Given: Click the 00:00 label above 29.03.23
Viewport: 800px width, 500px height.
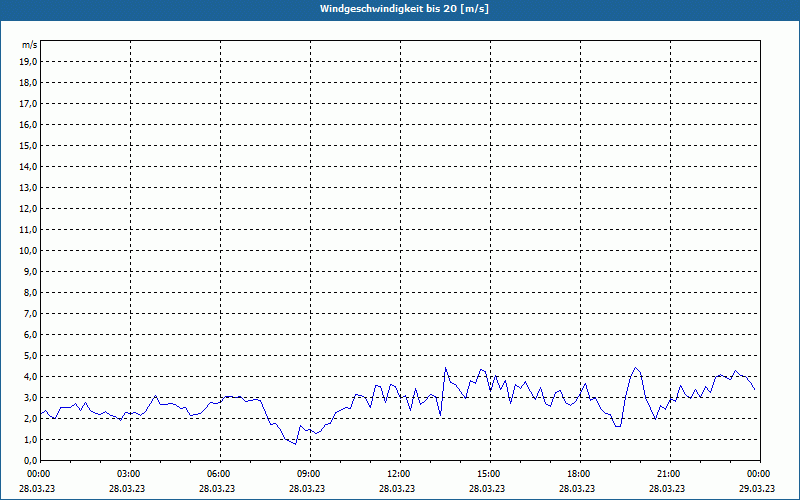Looking at the screenshot, I should coord(760,474).
